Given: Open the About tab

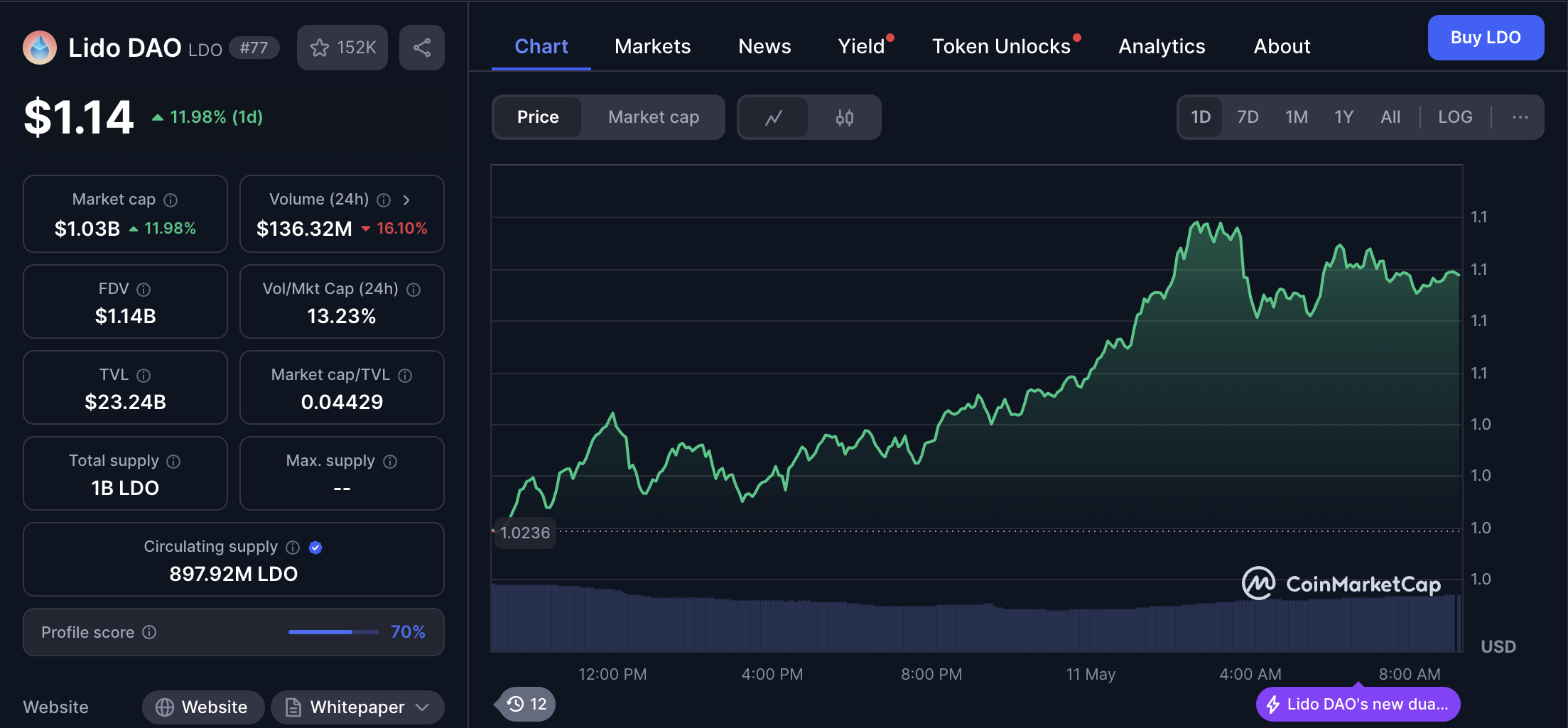Looking at the screenshot, I should point(1282,47).
